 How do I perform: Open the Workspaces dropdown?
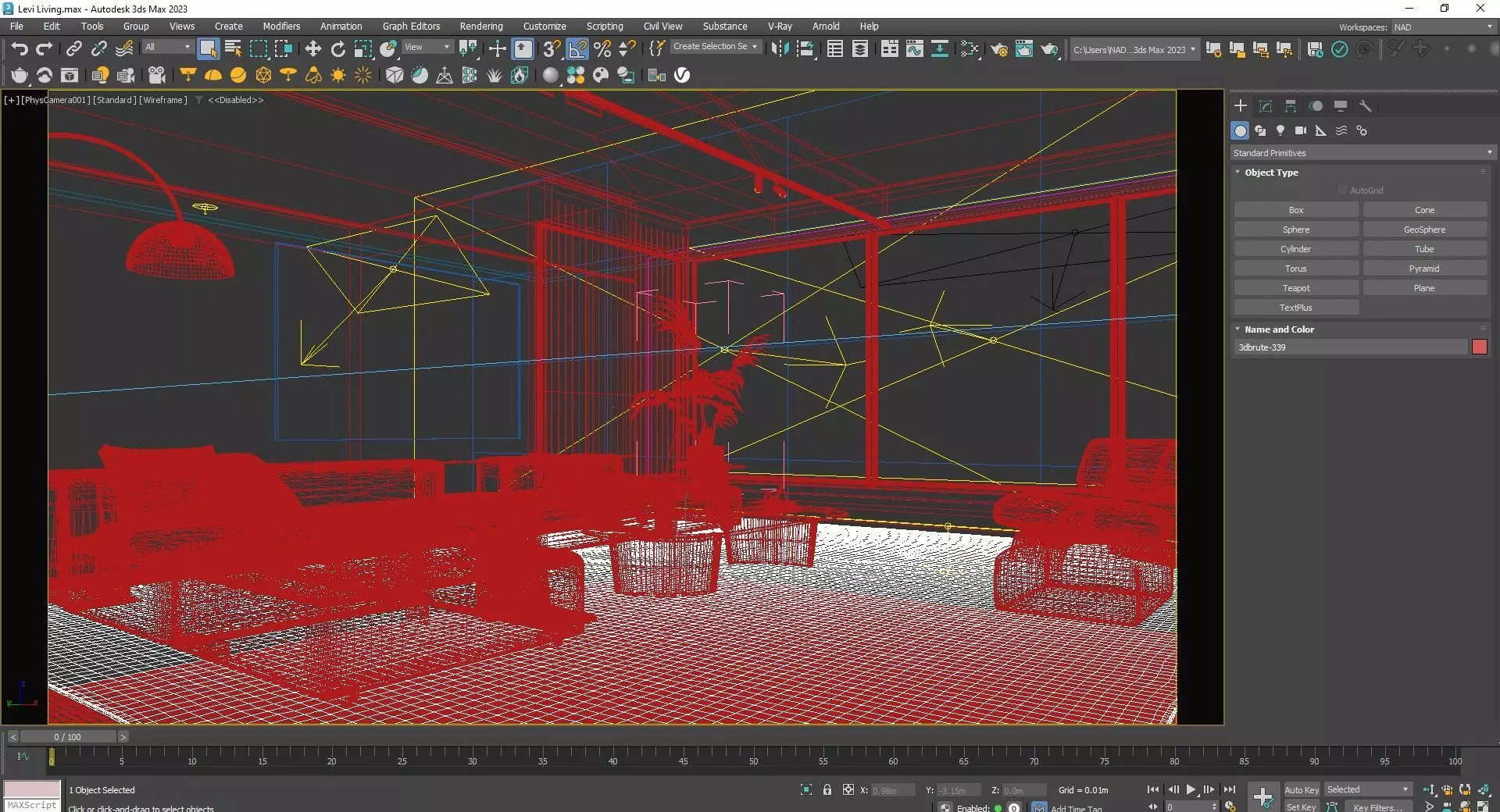[1442, 27]
